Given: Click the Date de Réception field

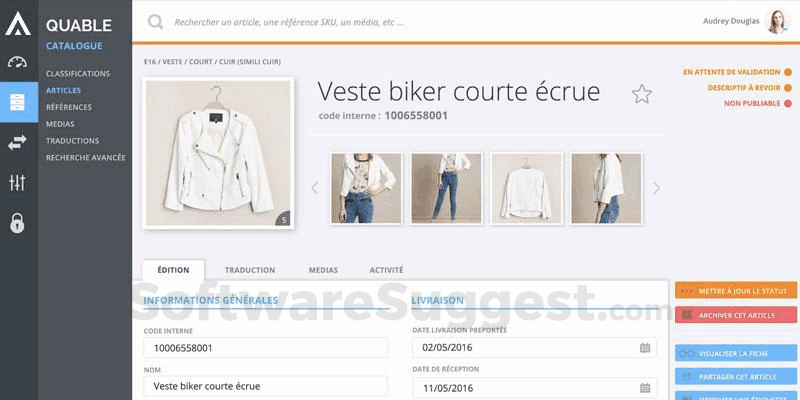Looking at the screenshot, I should [534, 388].
